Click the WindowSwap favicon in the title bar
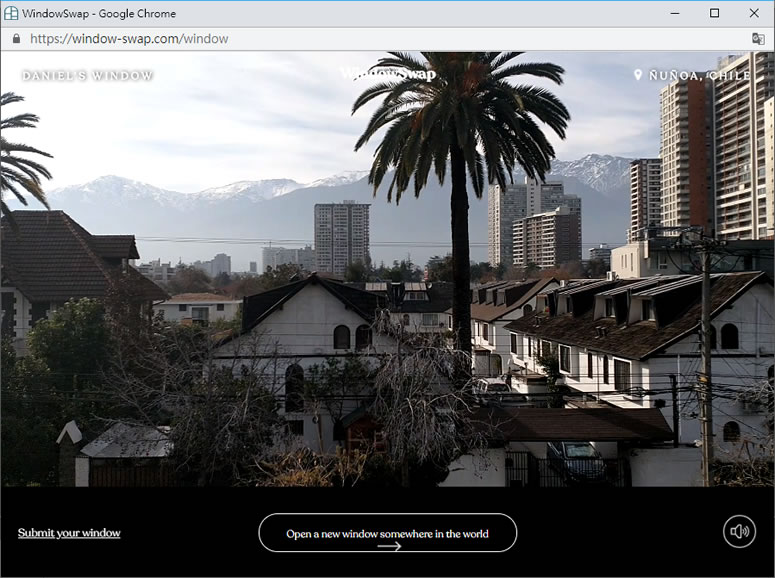This screenshot has width=775, height=578. pos(11,13)
